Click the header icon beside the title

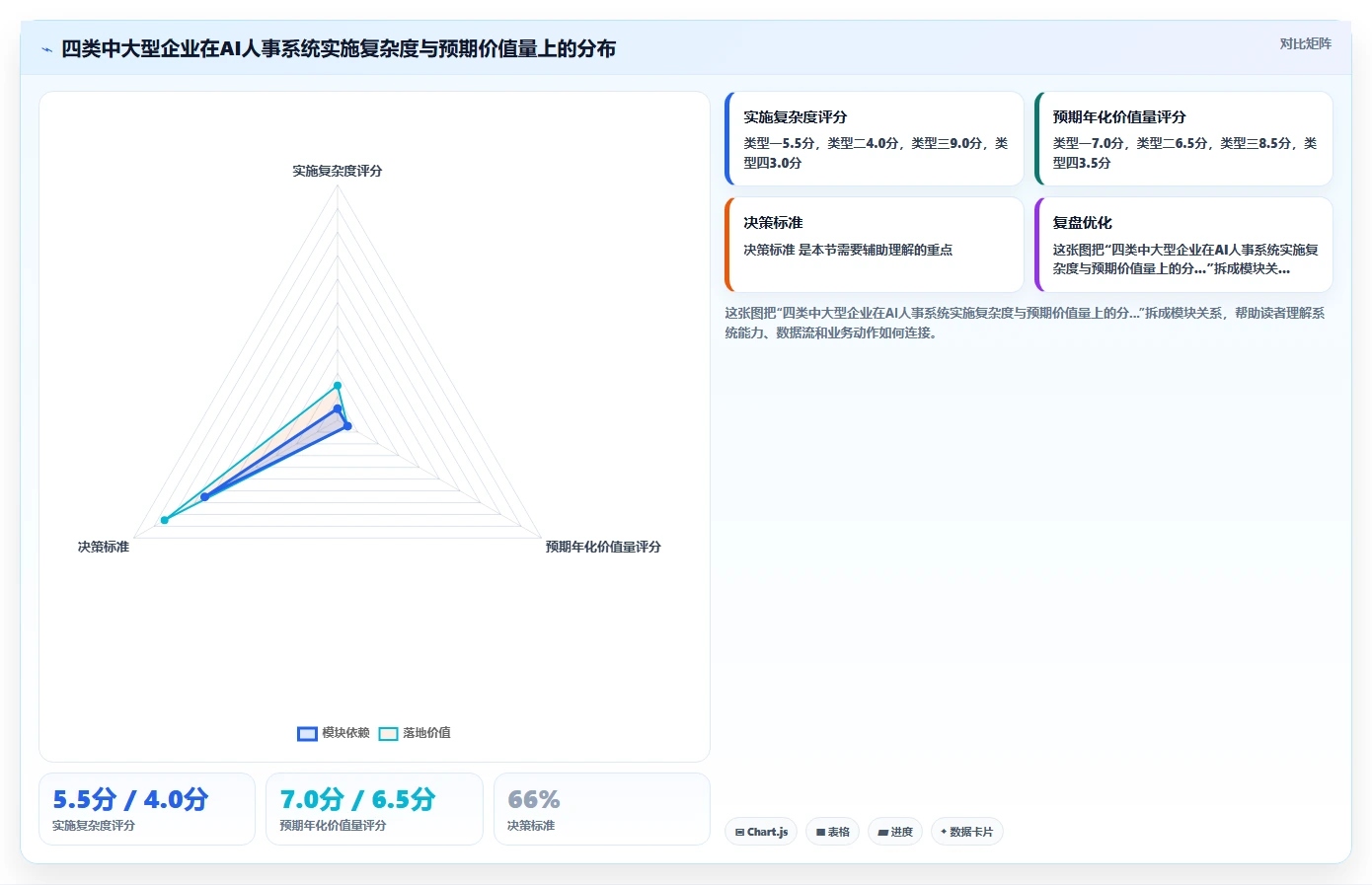[x=46, y=49]
